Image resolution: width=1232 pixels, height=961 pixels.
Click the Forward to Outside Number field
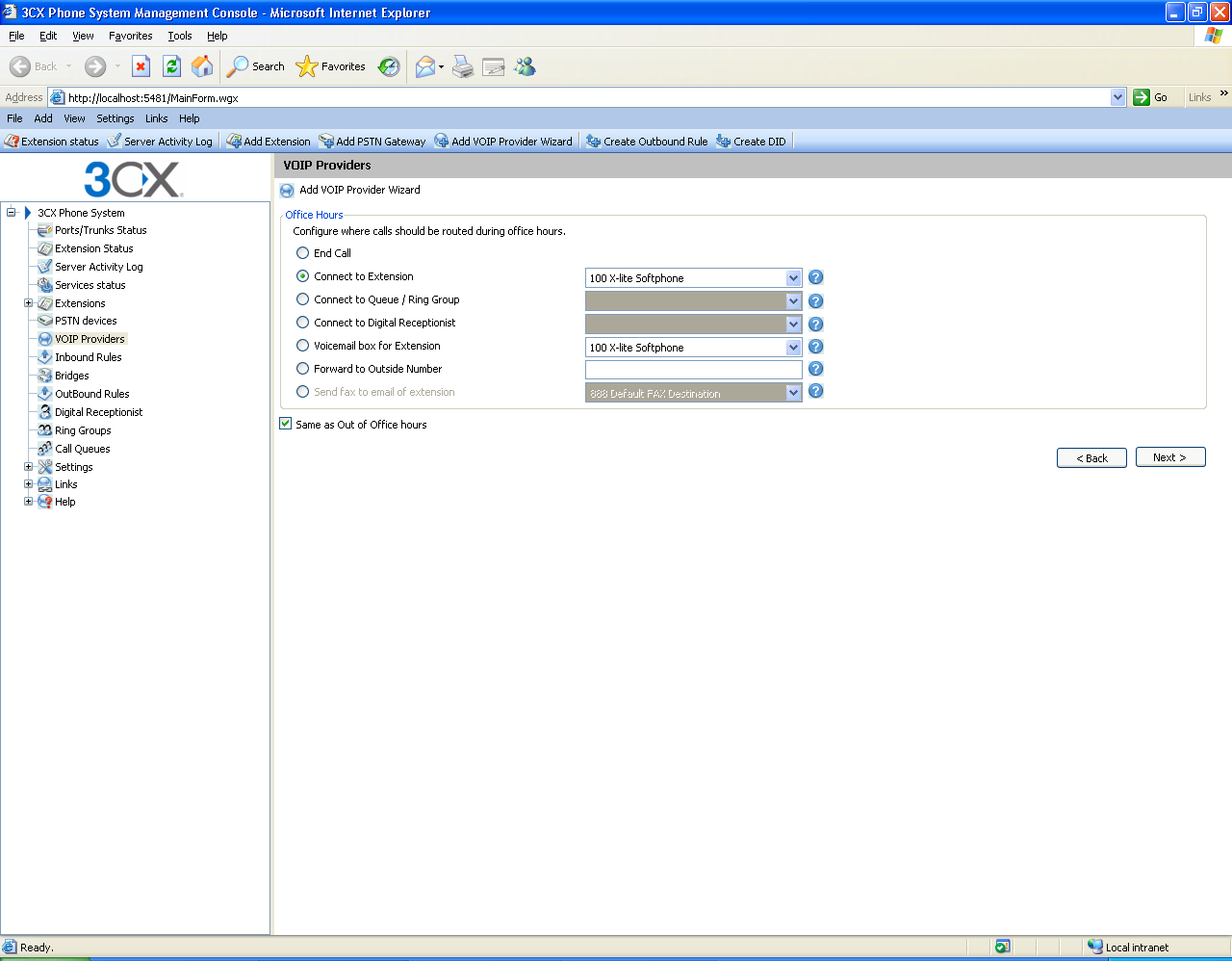click(x=693, y=370)
